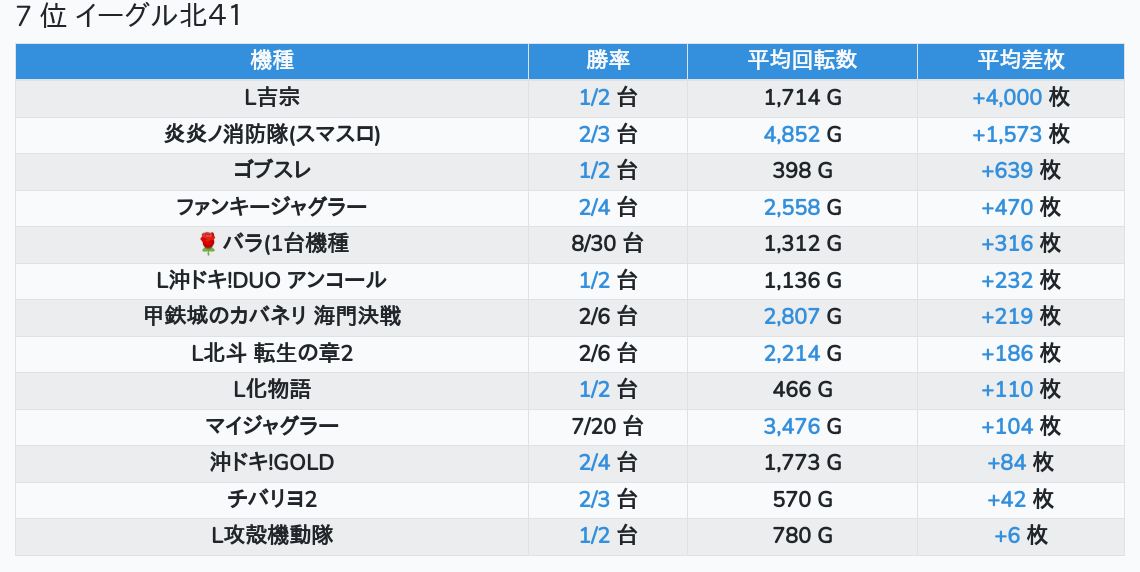Image resolution: width=1140 pixels, height=572 pixels.
Task: Open 2/4 link in 沖ドキ!GOLD row
Action: click(594, 463)
